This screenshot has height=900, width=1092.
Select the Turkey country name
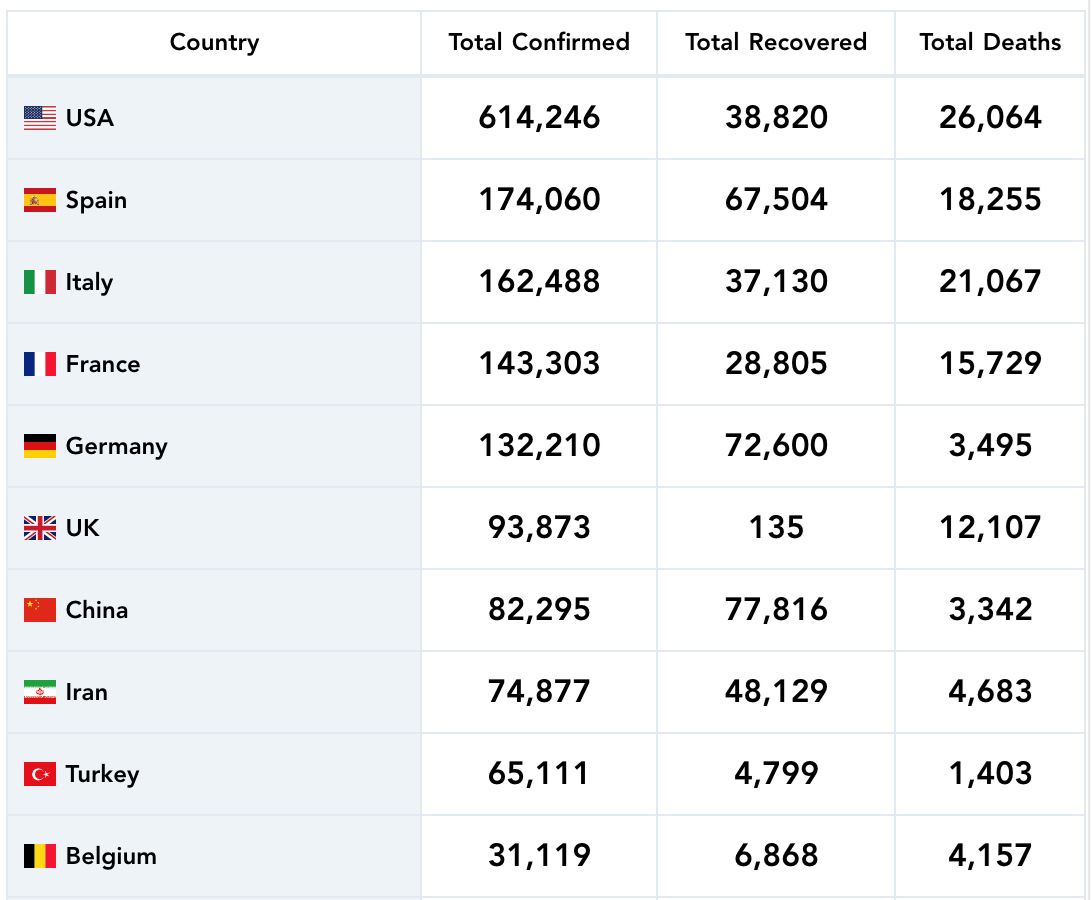[x=102, y=774]
